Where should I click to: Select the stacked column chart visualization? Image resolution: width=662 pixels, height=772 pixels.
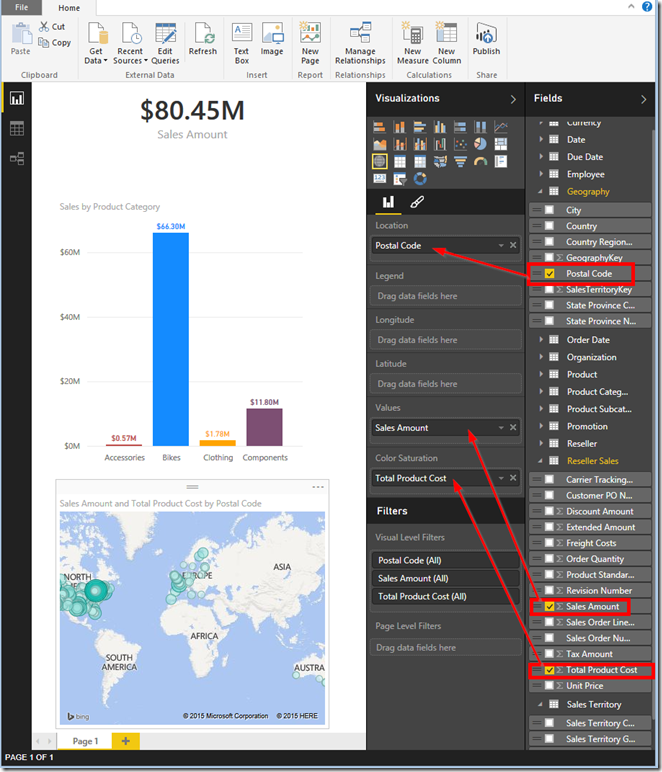pos(400,127)
